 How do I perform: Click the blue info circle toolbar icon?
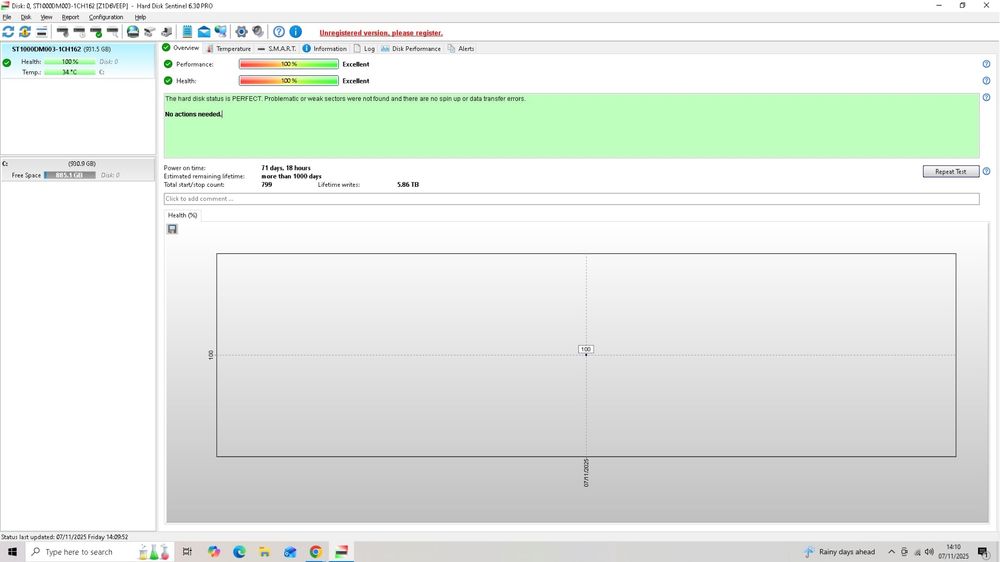point(295,31)
